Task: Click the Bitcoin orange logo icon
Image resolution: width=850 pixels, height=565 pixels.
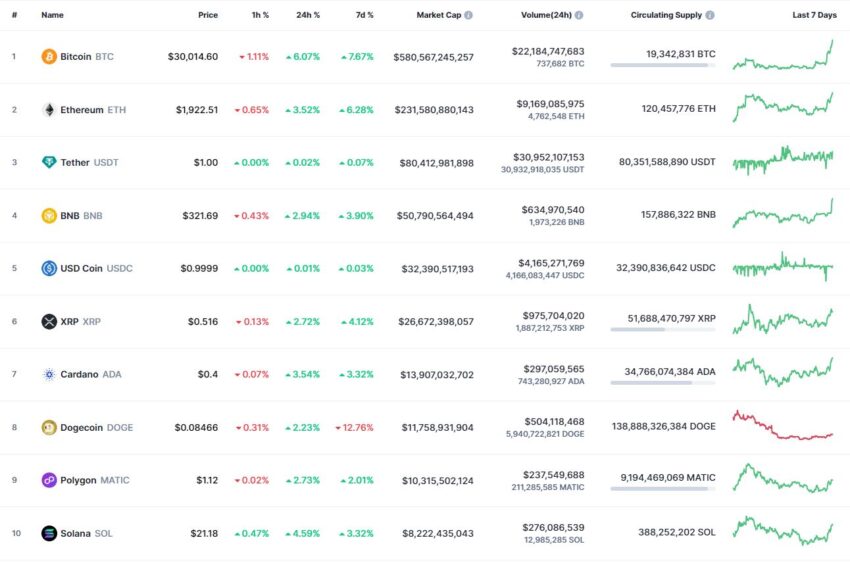Action: [49, 56]
